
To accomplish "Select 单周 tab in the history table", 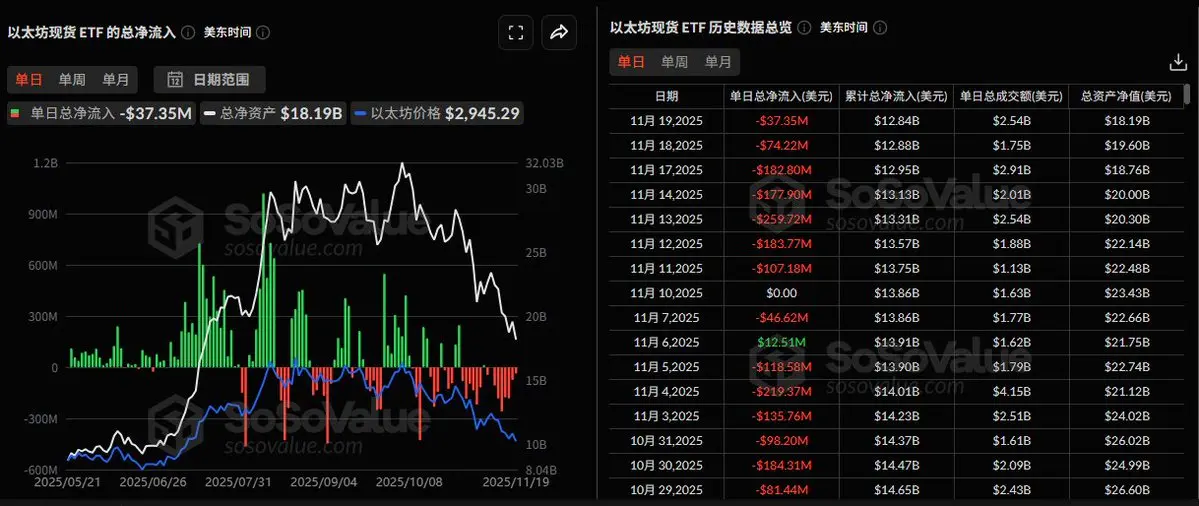I will click(674, 63).
